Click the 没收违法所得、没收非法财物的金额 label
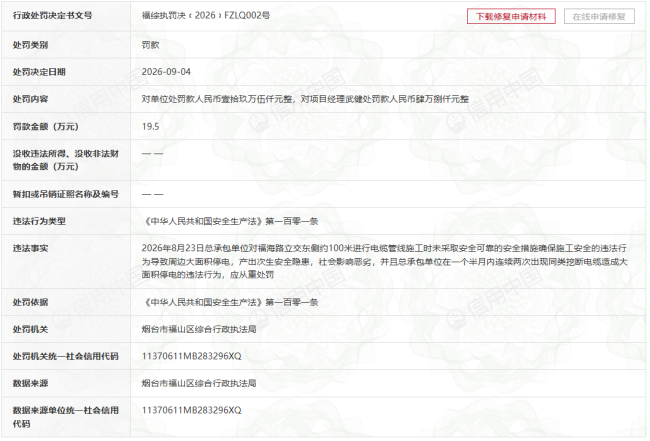This screenshot has height=441, width=650. pyautogui.click(x=65, y=160)
